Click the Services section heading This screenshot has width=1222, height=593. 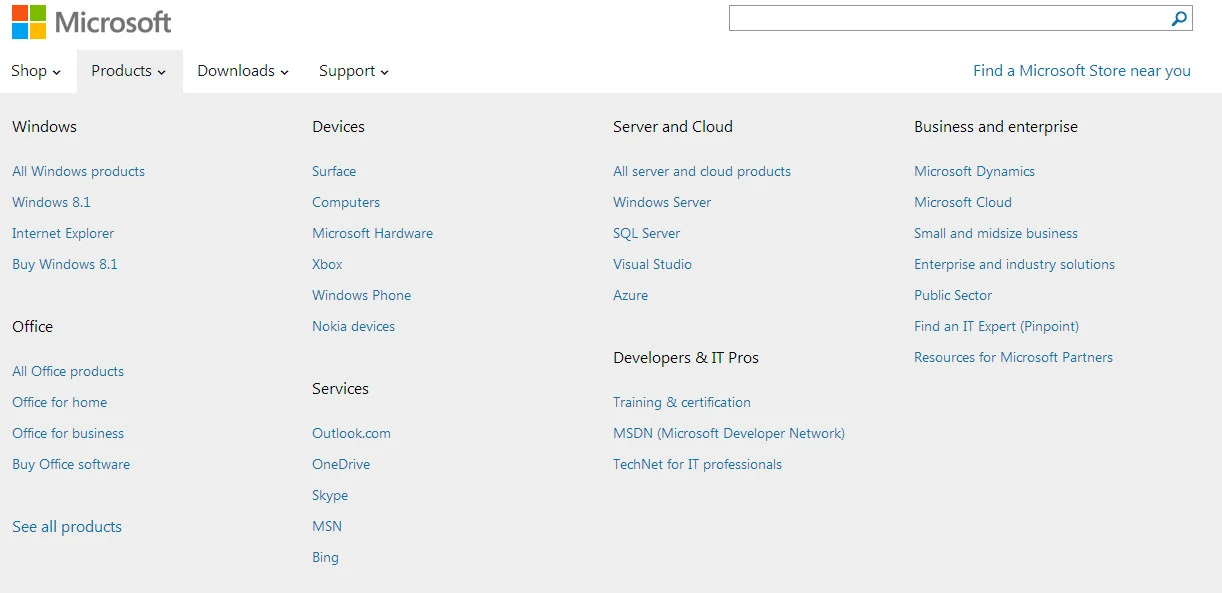click(x=340, y=389)
